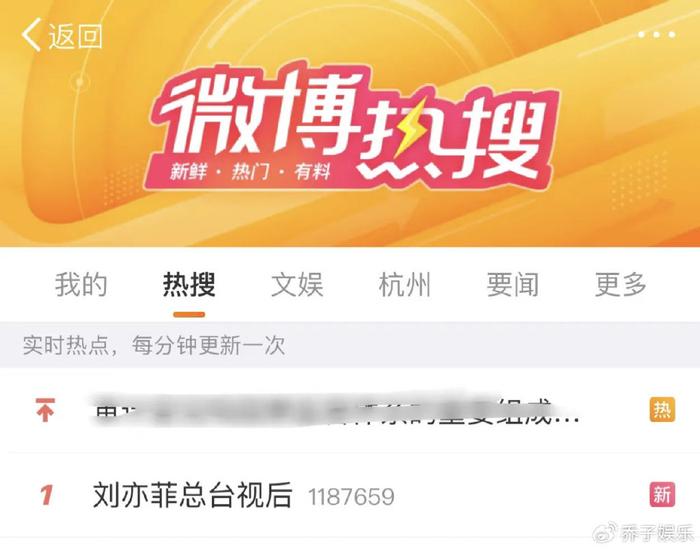
Task: Switch to the 我的 tab
Action: [81, 284]
